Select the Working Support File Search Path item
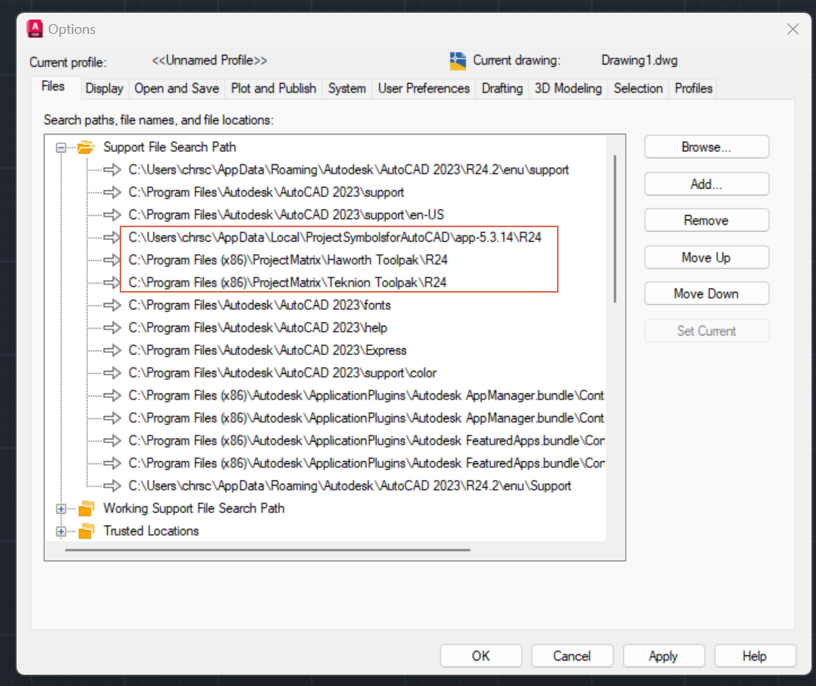Viewport: 816px width, 686px height. tap(194, 509)
